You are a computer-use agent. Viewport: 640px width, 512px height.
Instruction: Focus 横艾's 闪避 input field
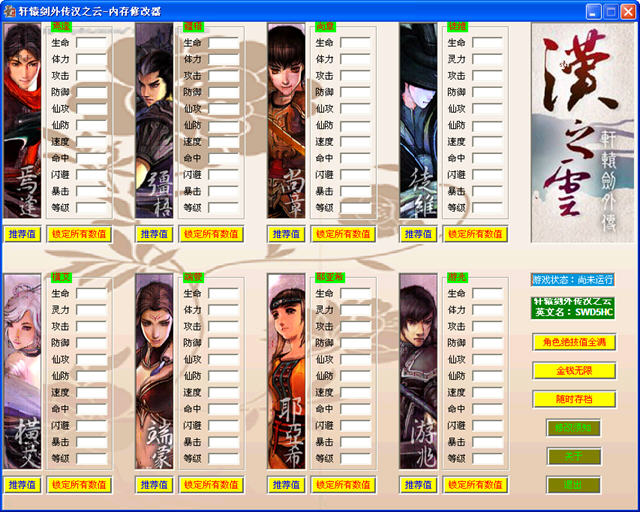coord(92,425)
